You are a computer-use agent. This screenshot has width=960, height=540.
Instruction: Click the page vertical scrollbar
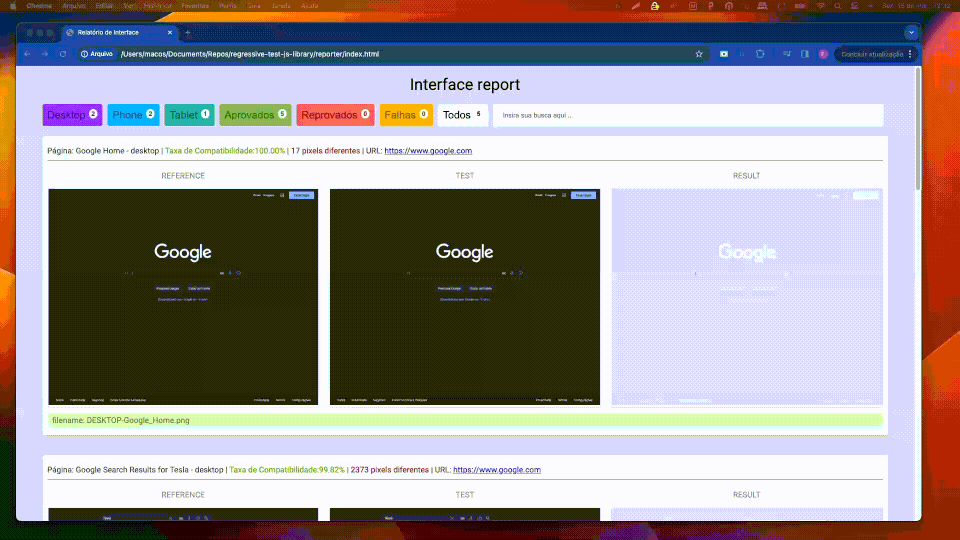(918, 129)
